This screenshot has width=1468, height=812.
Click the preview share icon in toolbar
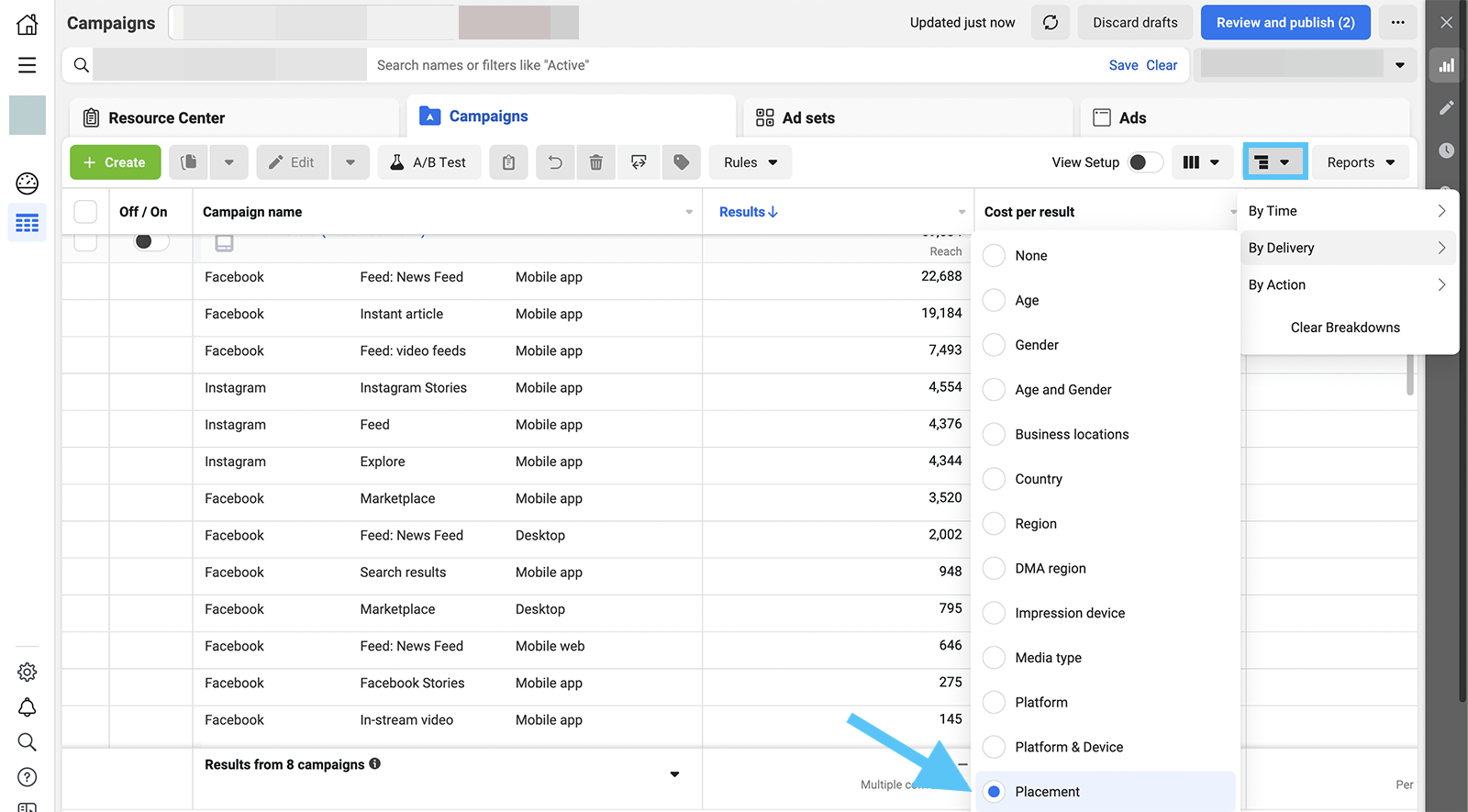coord(639,162)
